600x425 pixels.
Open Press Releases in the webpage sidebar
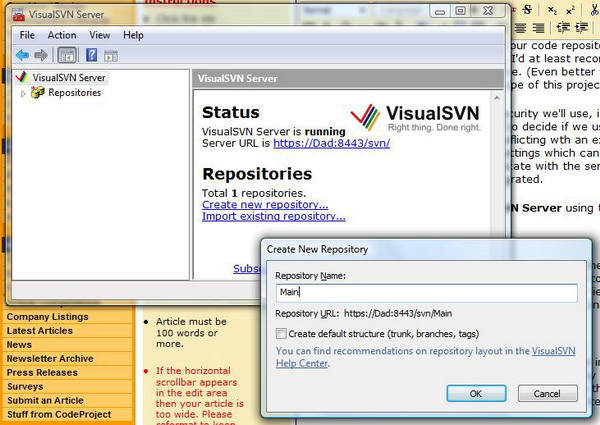coord(42,372)
